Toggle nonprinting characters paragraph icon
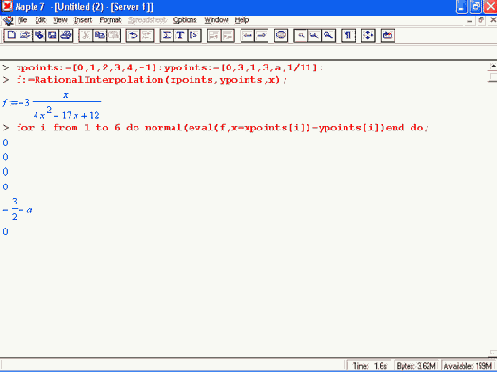This screenshot has width=497, height=372. 348,35
